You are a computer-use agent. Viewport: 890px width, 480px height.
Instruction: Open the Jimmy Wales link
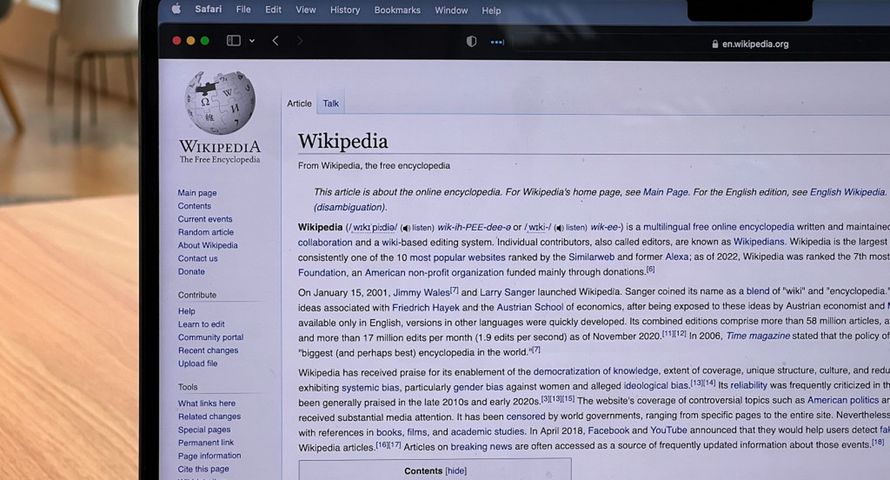click(x=421, y=292)
